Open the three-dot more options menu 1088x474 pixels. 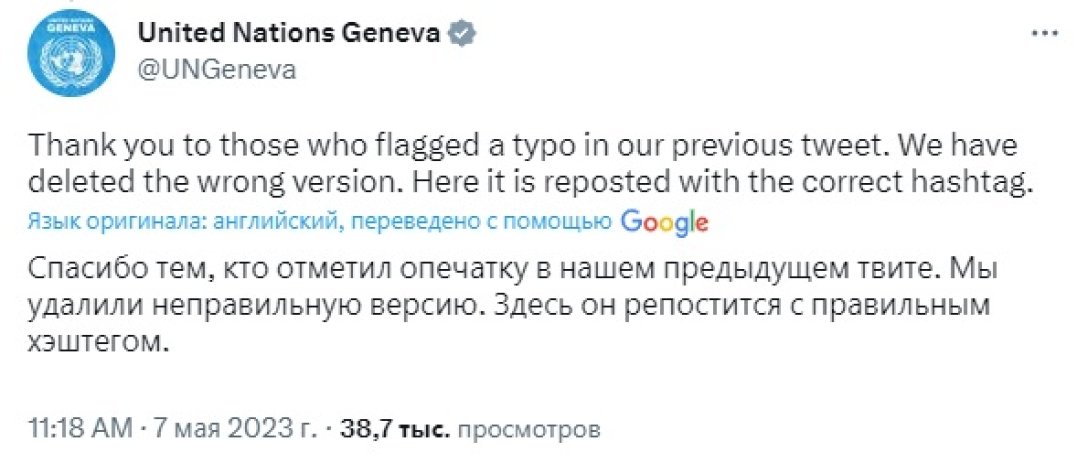coord(1044,33)
